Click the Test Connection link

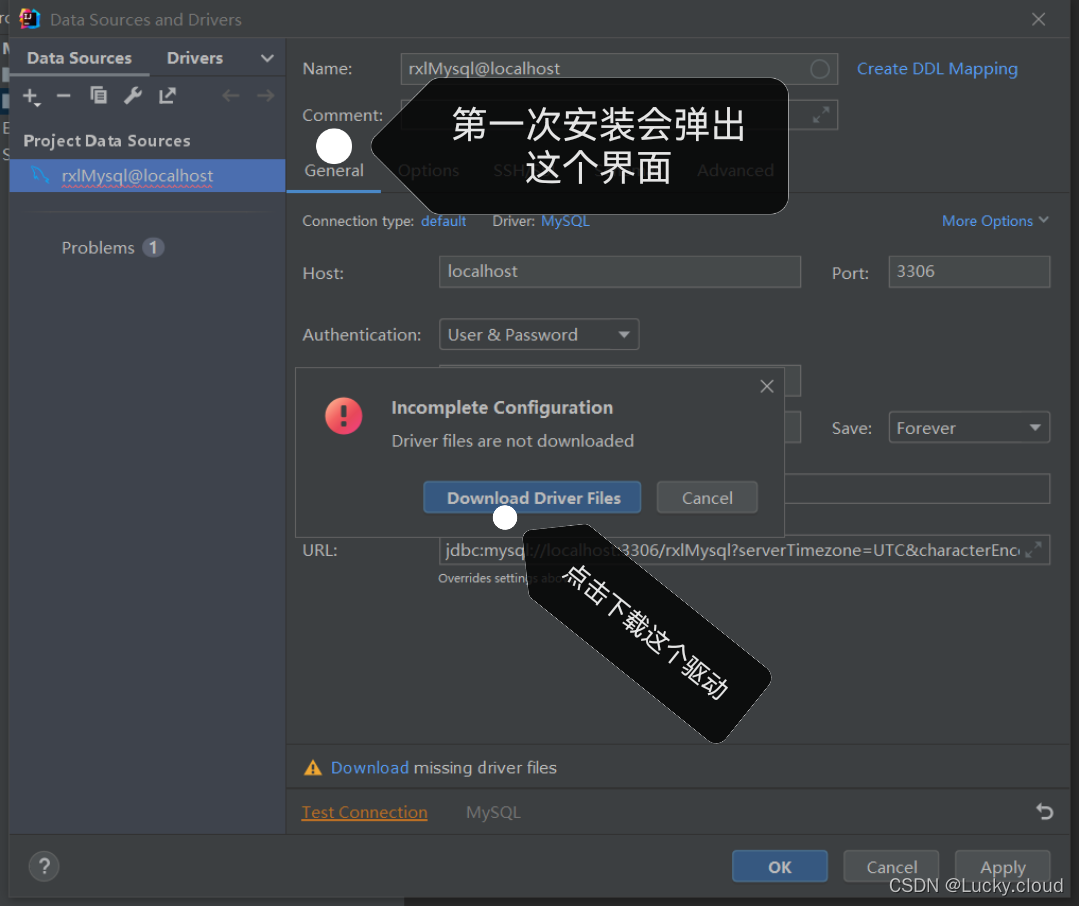coord(365,812)
